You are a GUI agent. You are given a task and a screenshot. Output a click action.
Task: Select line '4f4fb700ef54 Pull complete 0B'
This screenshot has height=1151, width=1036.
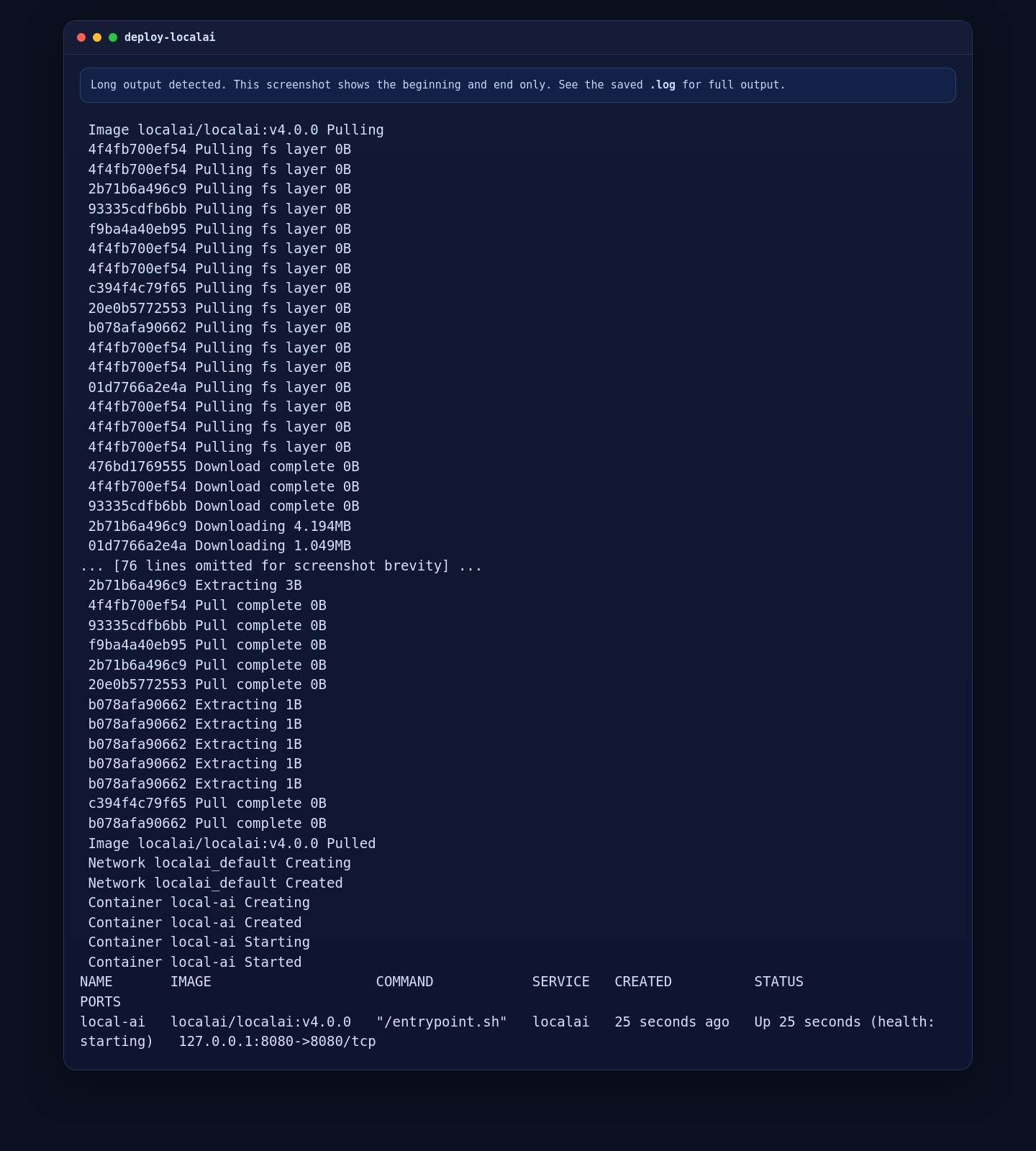click(x=207, y=606)
